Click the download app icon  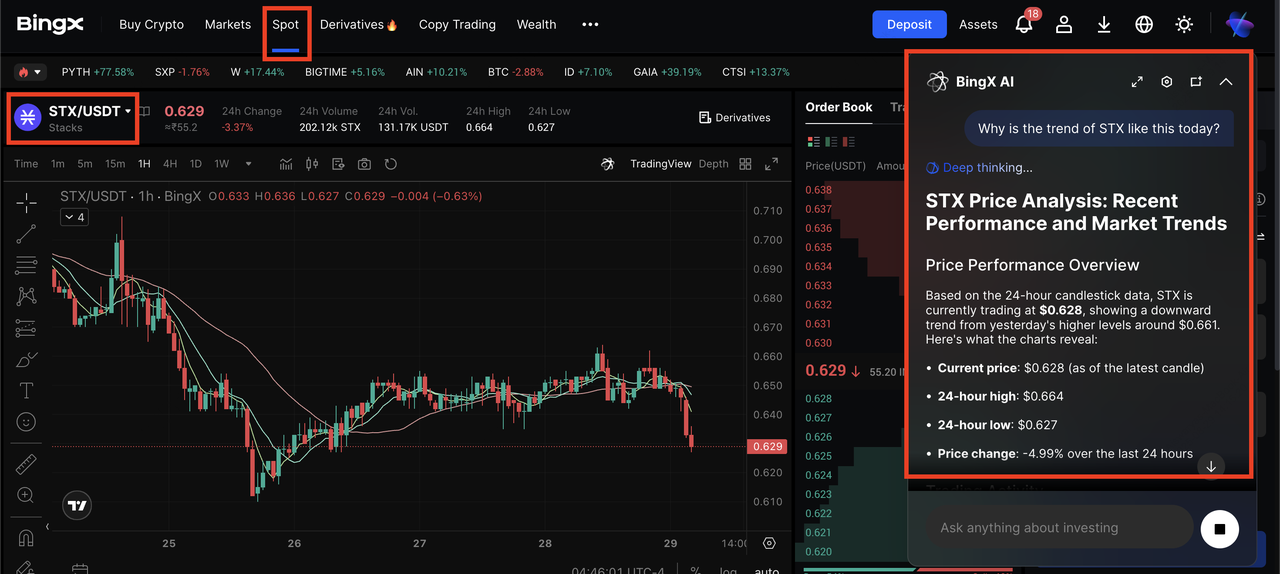tap(1104, 24)
